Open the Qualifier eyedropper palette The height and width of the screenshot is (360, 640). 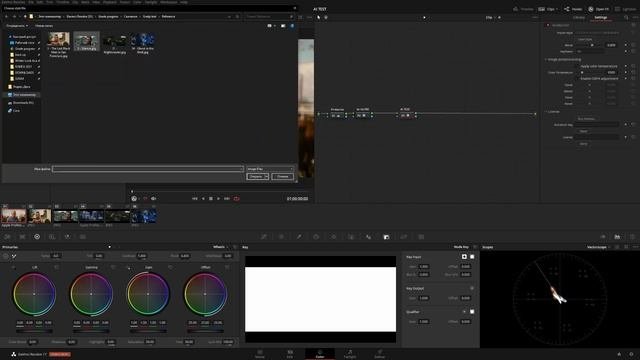click(x=299, y=237)
